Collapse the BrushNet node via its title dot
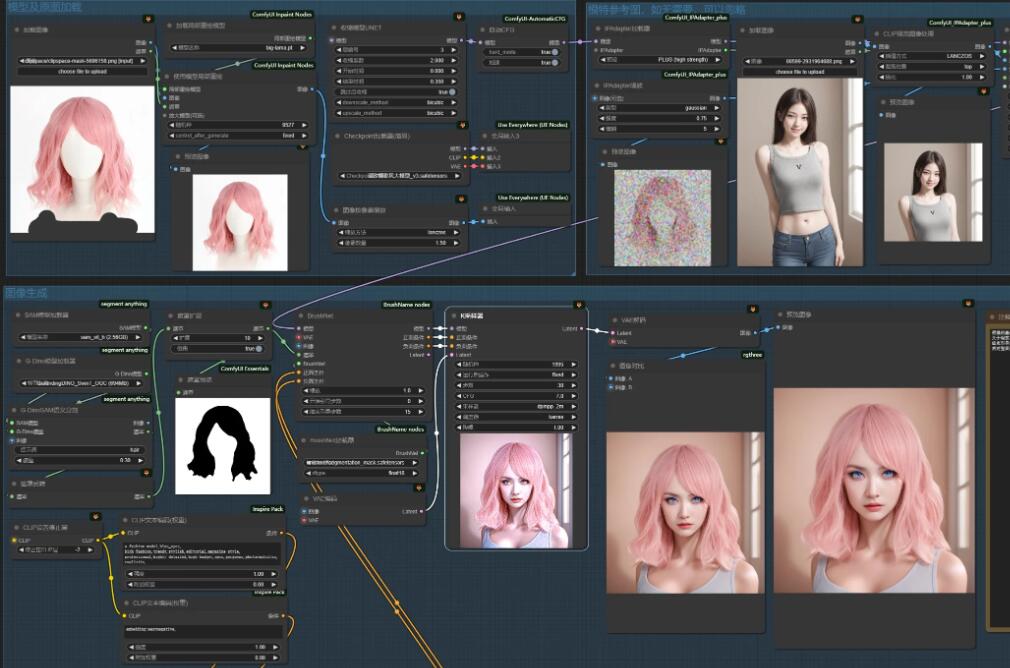Screen dimensions: 1010x668 301,316
